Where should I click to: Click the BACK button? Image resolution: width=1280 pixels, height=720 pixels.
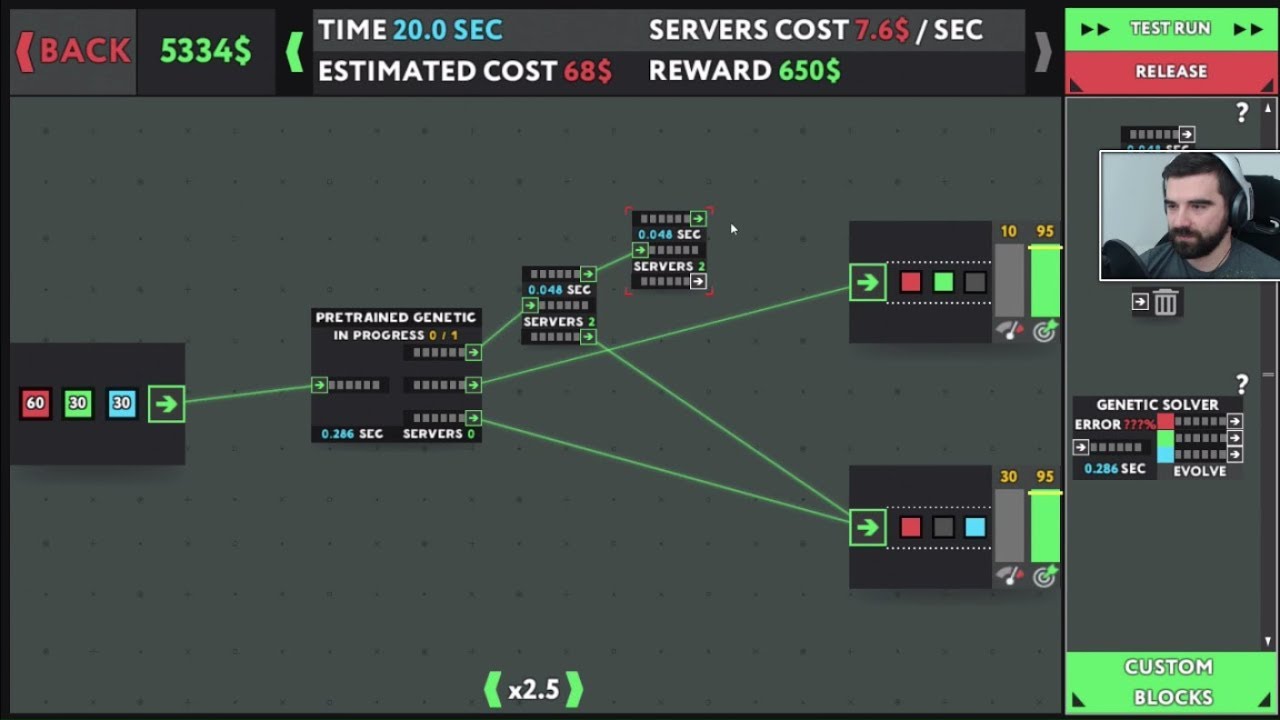point(73,51)
